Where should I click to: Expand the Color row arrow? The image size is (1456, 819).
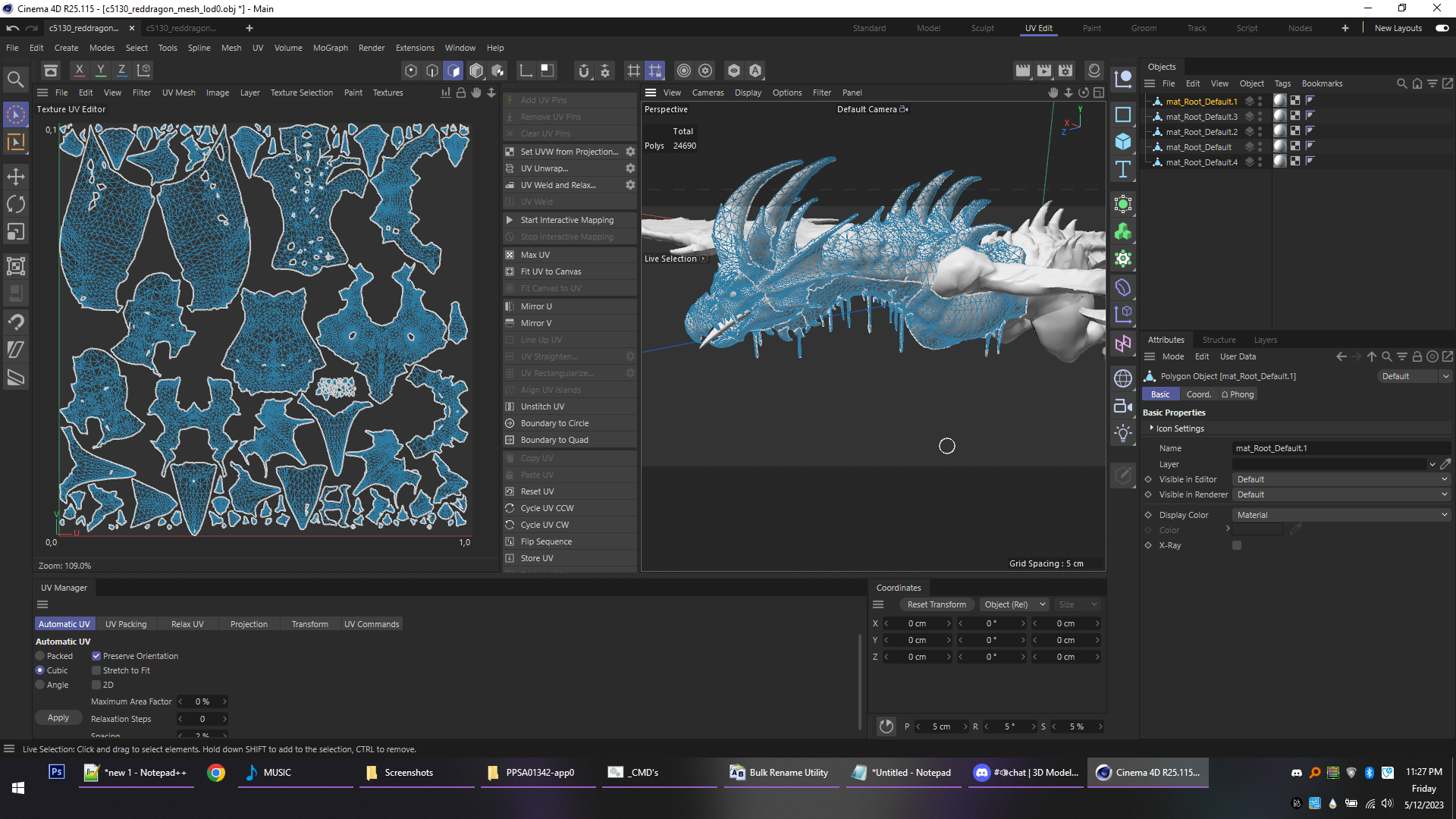[x=1228, y=529]
